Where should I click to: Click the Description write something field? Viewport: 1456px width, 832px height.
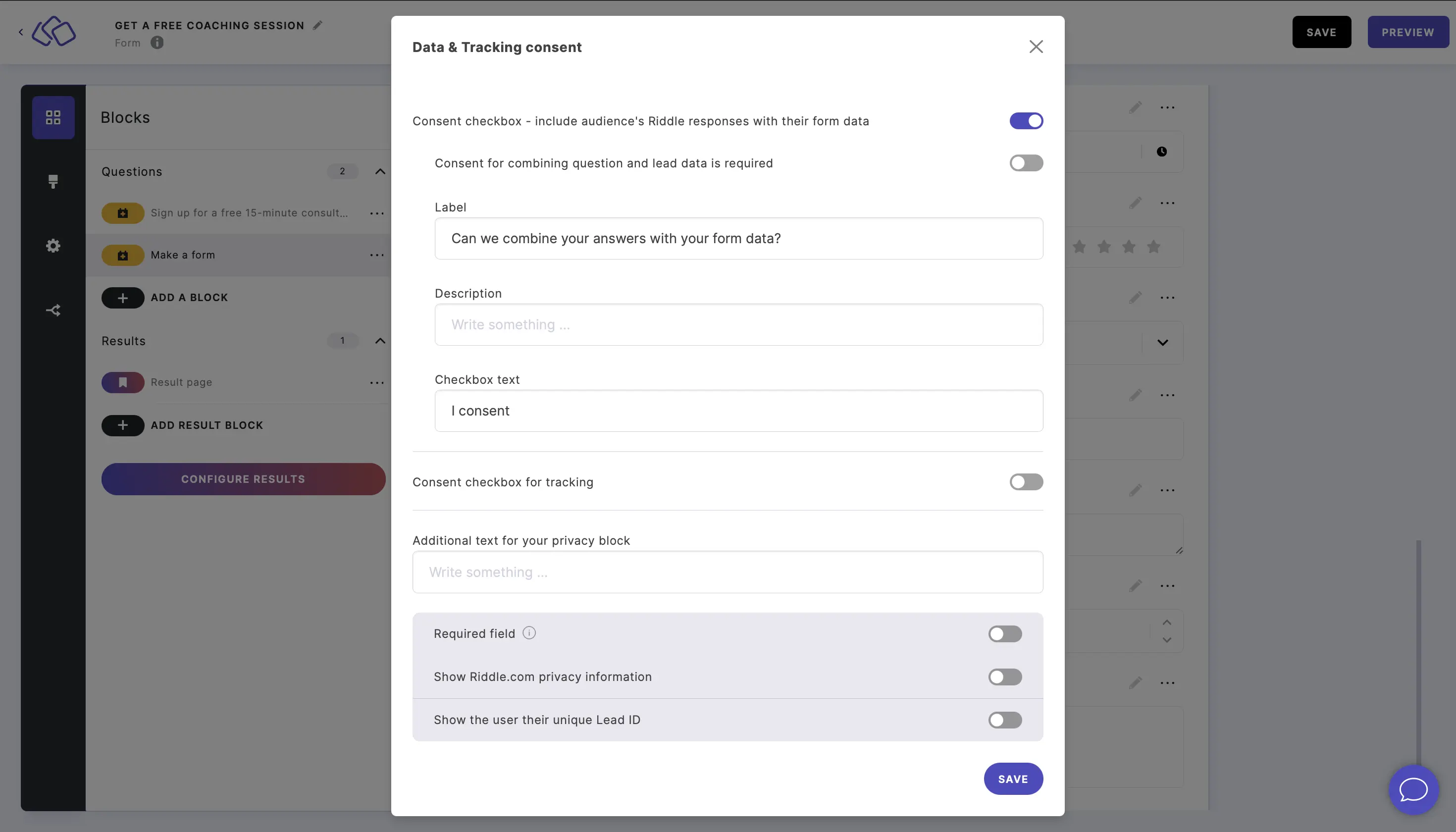(739, 324)
